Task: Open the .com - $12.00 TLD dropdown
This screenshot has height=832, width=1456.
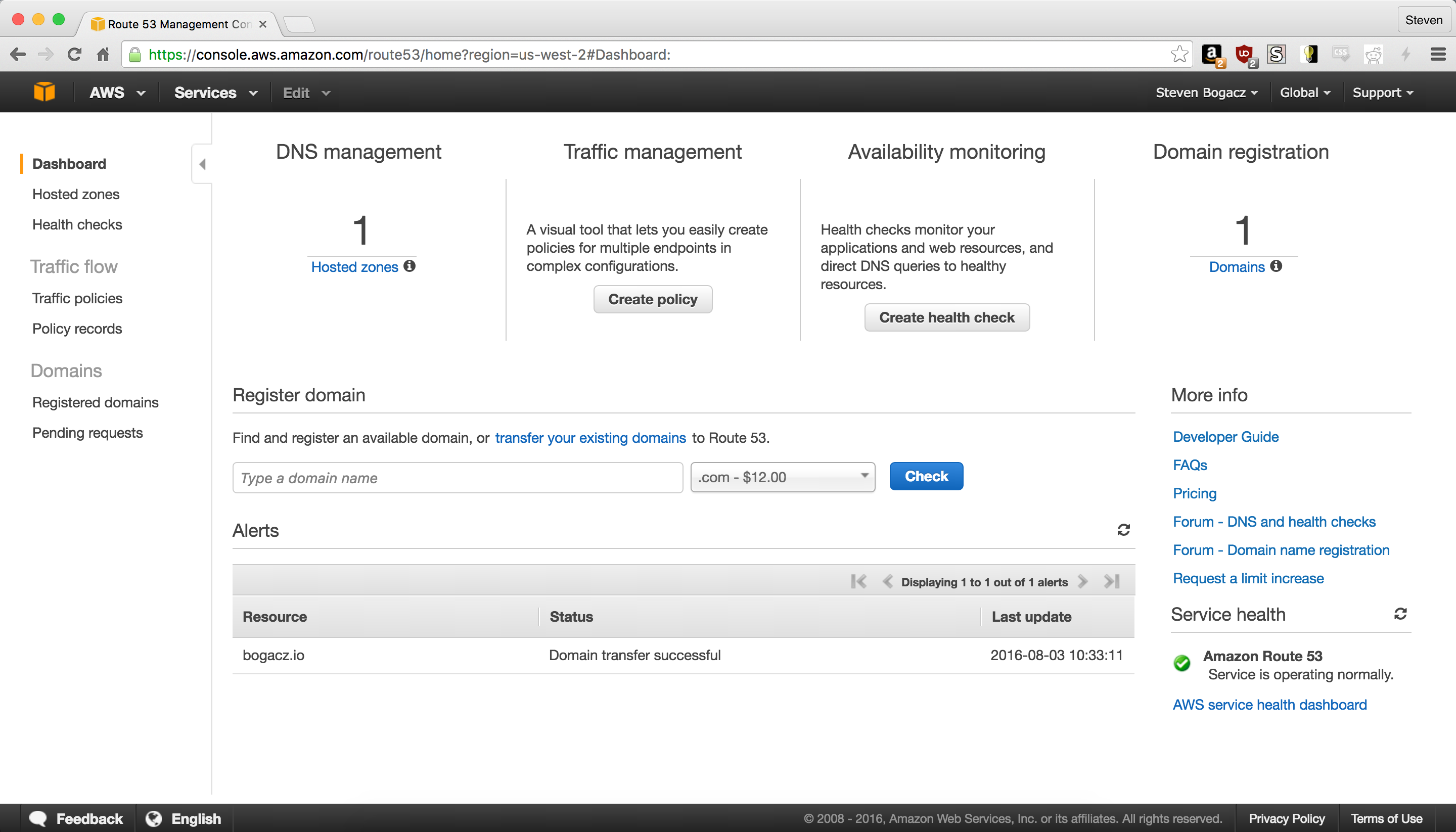Action: coord(782,477)
